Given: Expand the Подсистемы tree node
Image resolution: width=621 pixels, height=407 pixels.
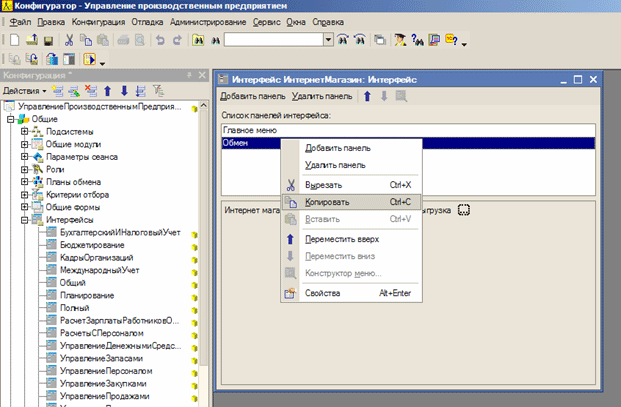Looking at the screenshot, I should [x=23, y=130].
